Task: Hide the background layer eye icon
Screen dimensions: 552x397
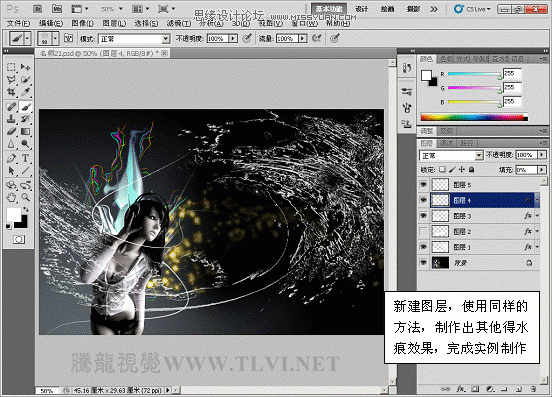Action: tap(424, 263)
